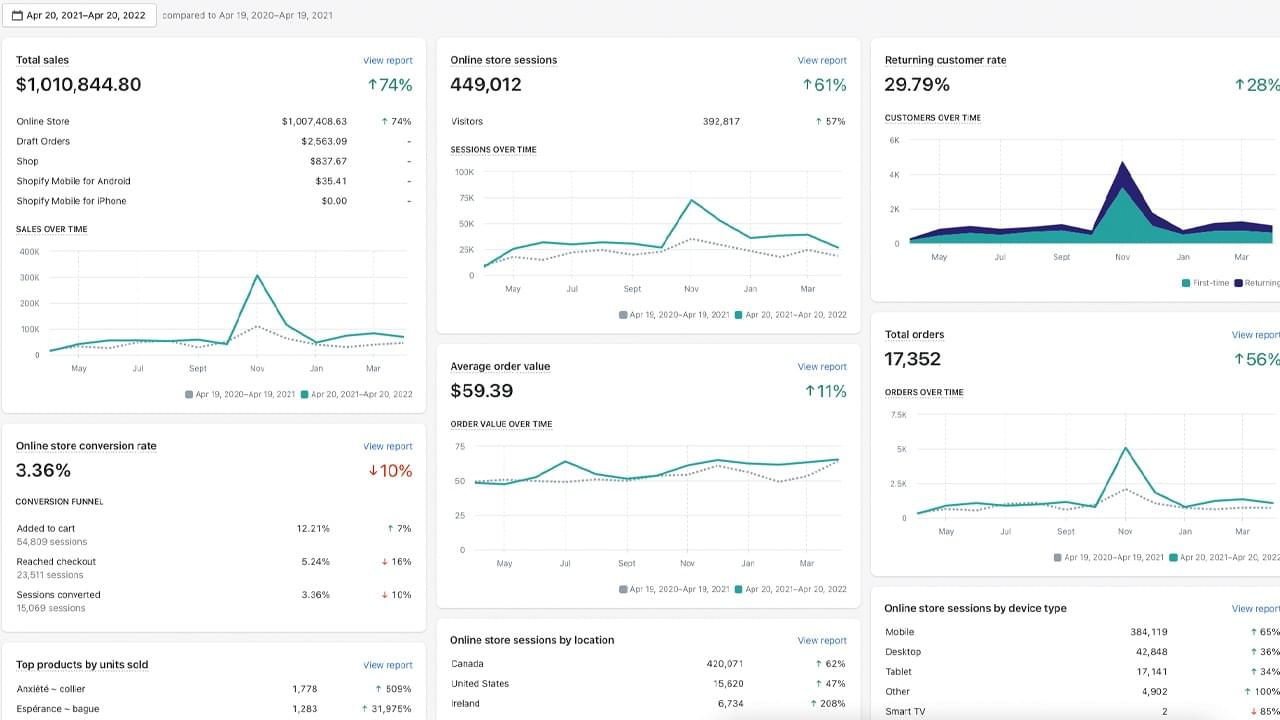Screen dimensions: 1280x720
Task: Select First-time legend swatch in customers chart
Action: [1186, 283]
